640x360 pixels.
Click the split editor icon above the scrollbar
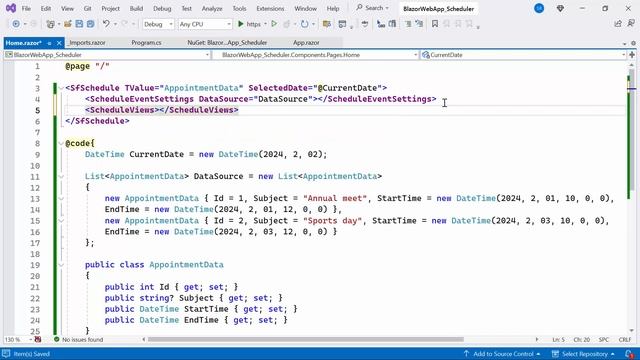click(x=632, y=55)
